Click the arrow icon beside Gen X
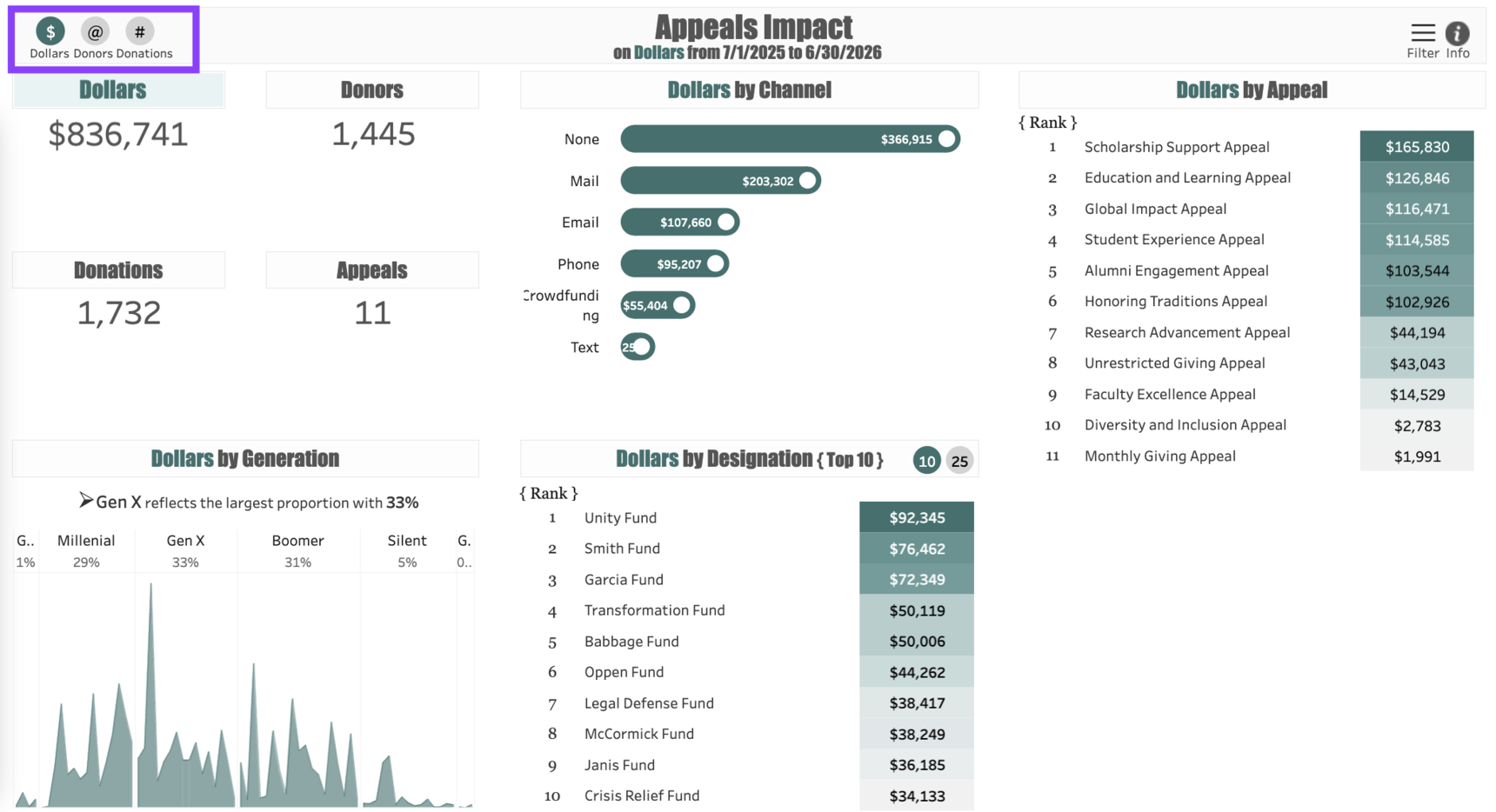 coord(85,501)
